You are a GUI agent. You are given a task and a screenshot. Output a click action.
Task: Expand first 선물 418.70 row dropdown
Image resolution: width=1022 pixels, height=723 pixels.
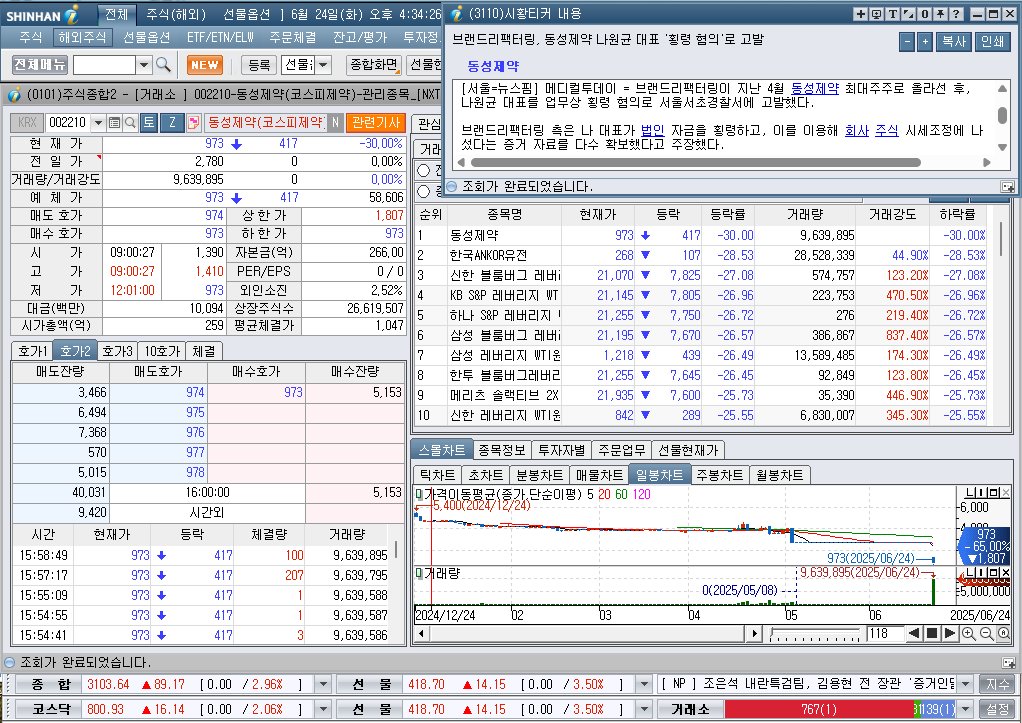click(x=644, y=685)
